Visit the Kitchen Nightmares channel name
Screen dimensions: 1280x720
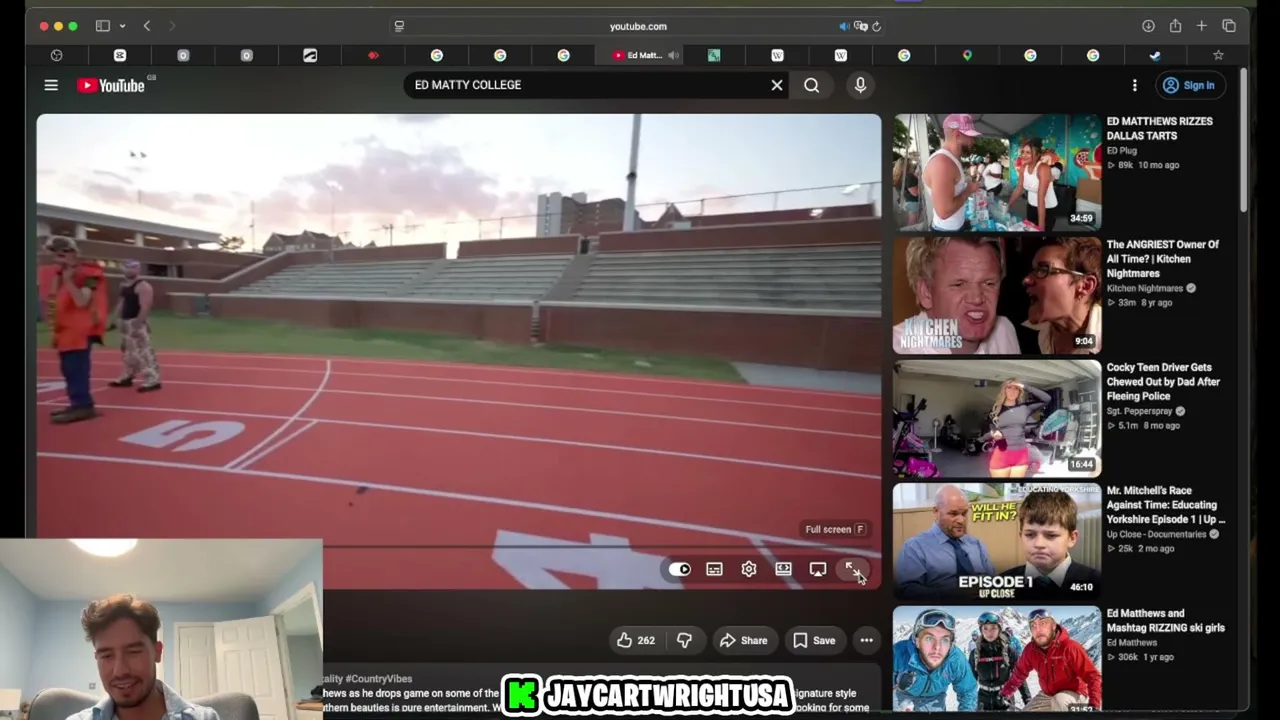tap(1144, 289)
